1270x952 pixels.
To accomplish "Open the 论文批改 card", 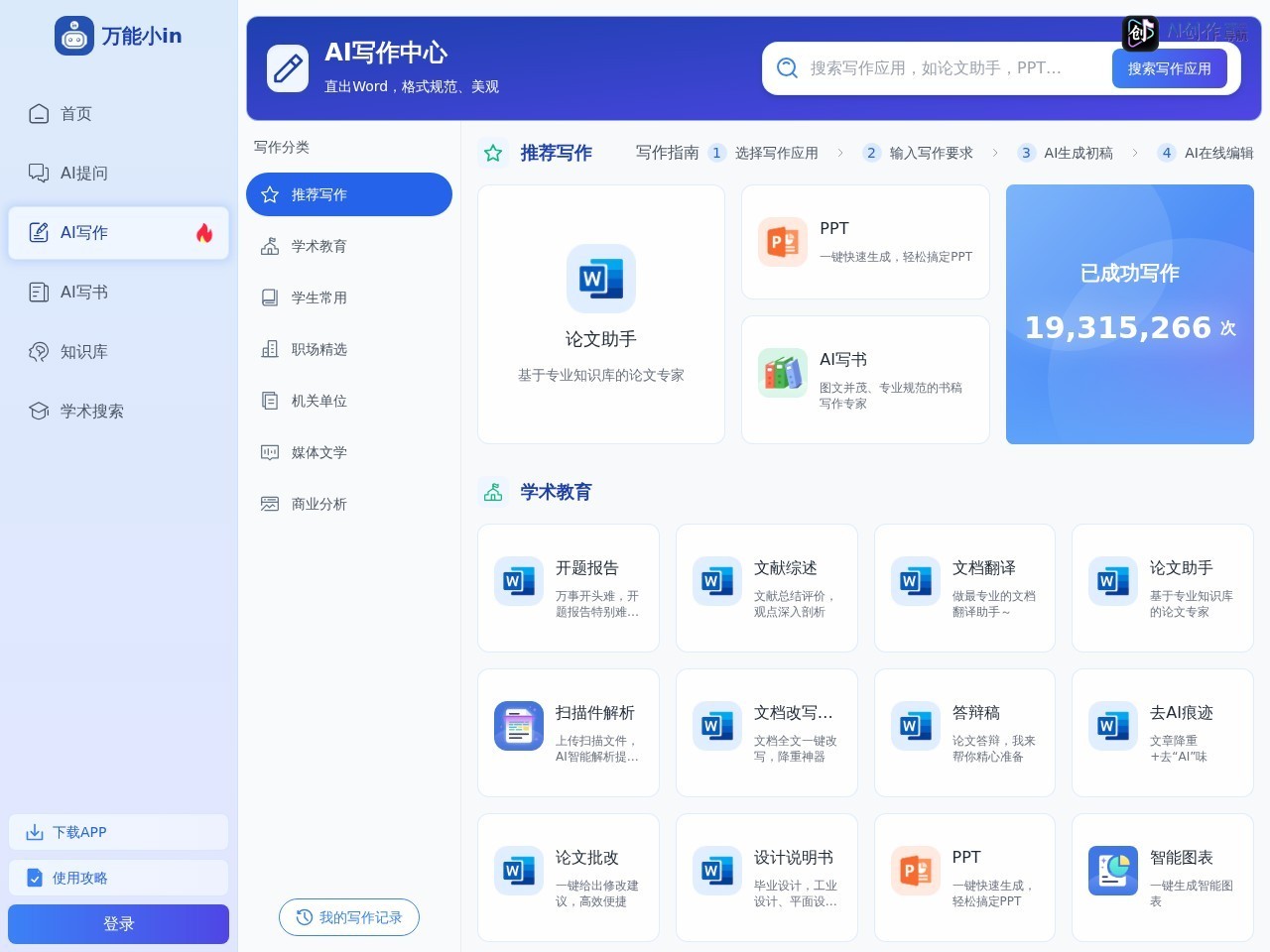I will [x=569, y=878].
